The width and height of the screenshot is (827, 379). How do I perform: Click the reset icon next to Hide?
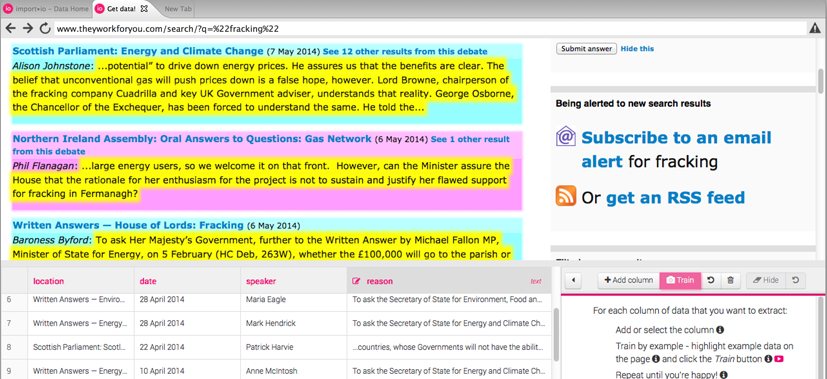(795, 280)
